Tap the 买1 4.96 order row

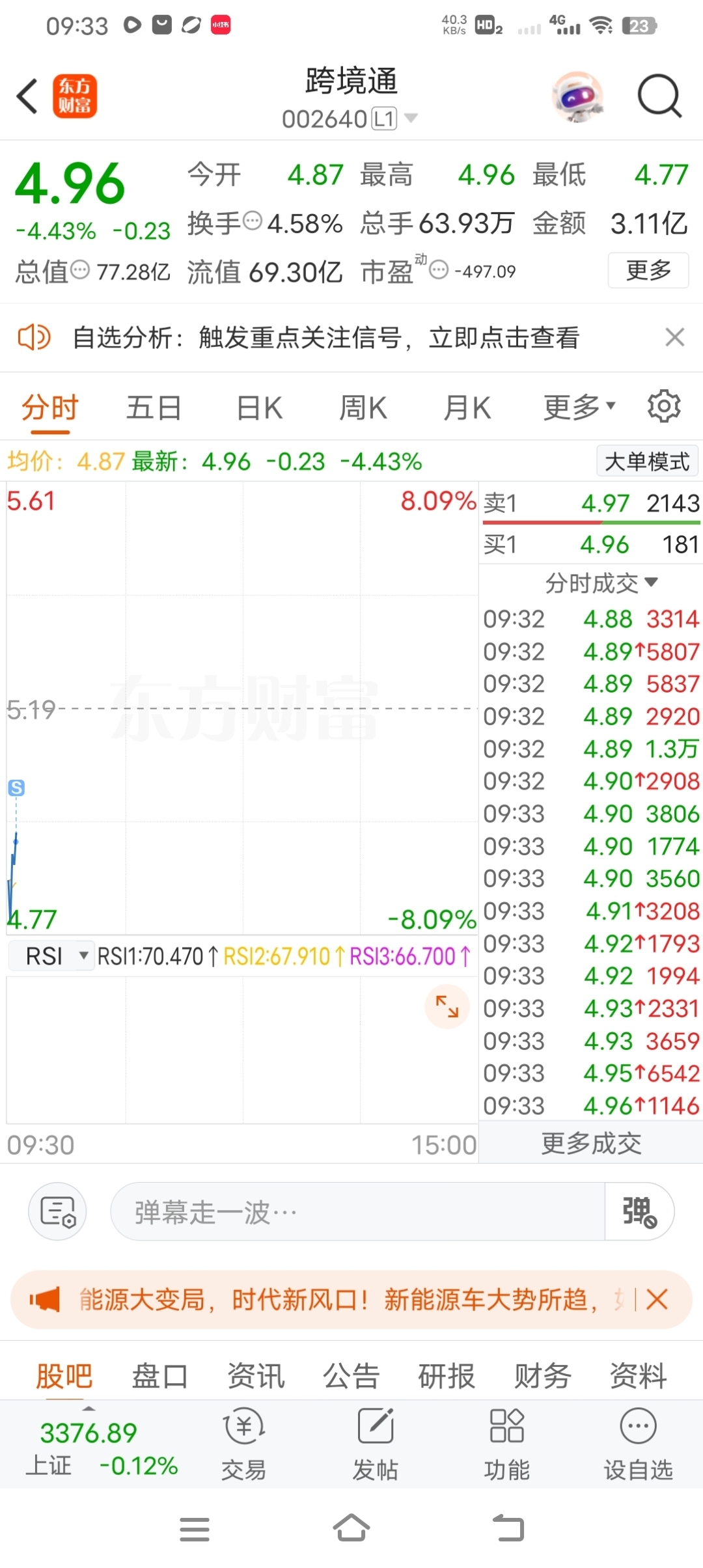click(591, 544)
